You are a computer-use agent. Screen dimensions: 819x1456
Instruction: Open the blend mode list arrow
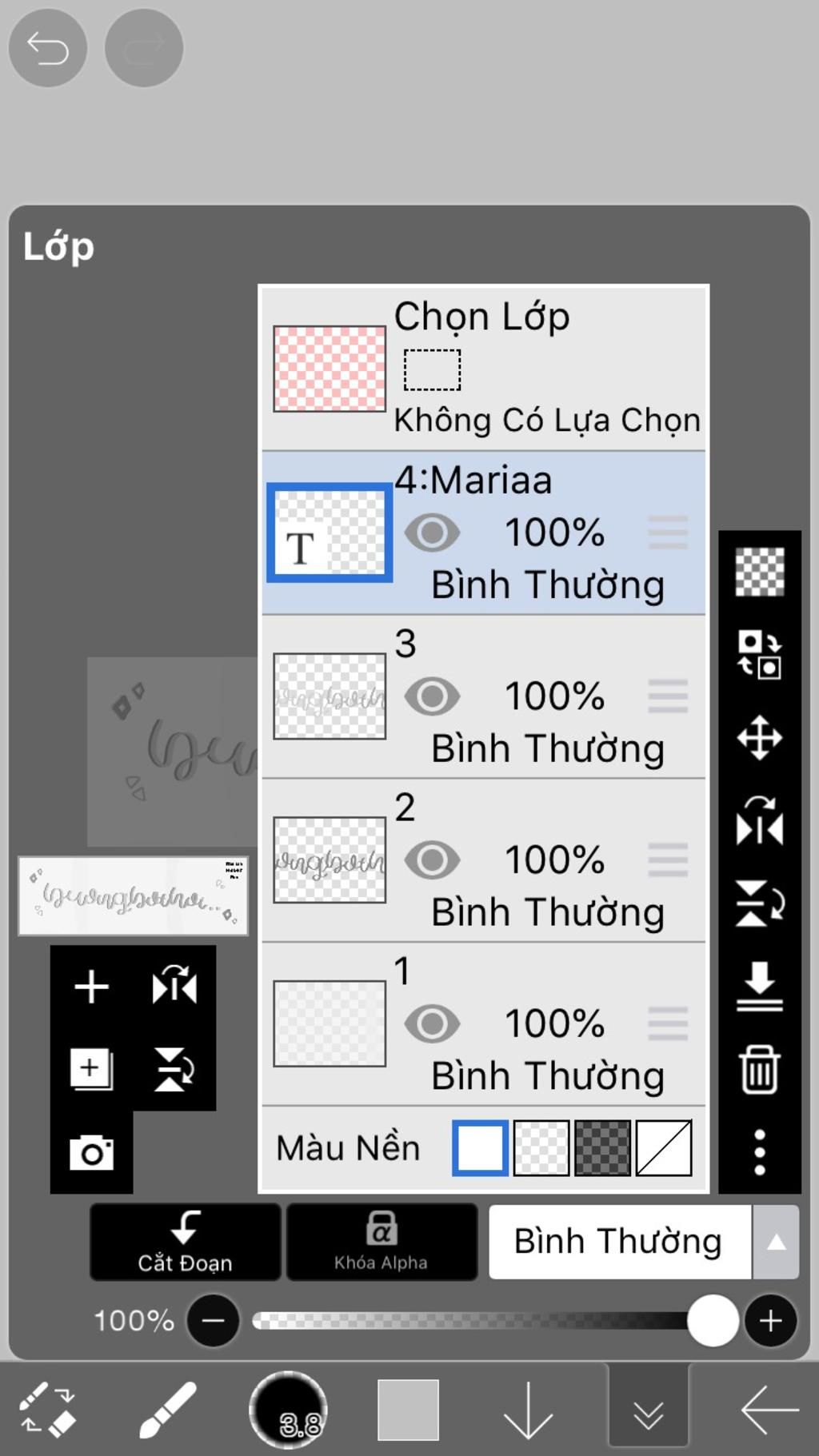(x=776, y=1242)
